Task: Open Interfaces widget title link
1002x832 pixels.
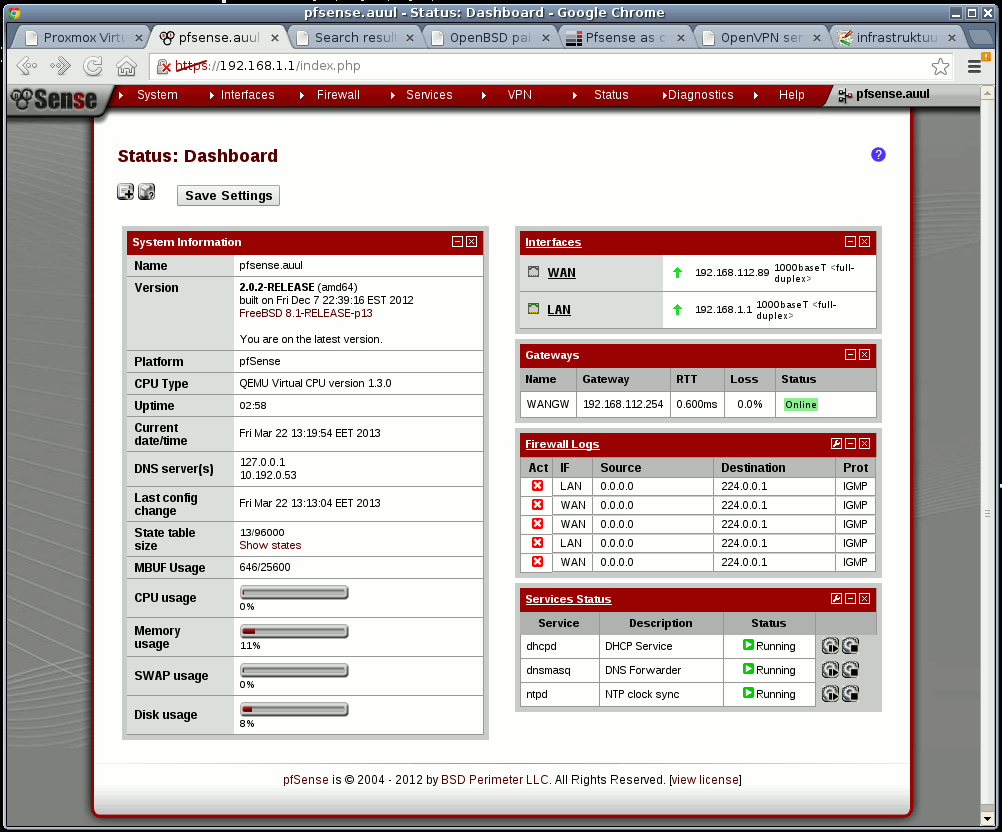Action: coord(553,242)
